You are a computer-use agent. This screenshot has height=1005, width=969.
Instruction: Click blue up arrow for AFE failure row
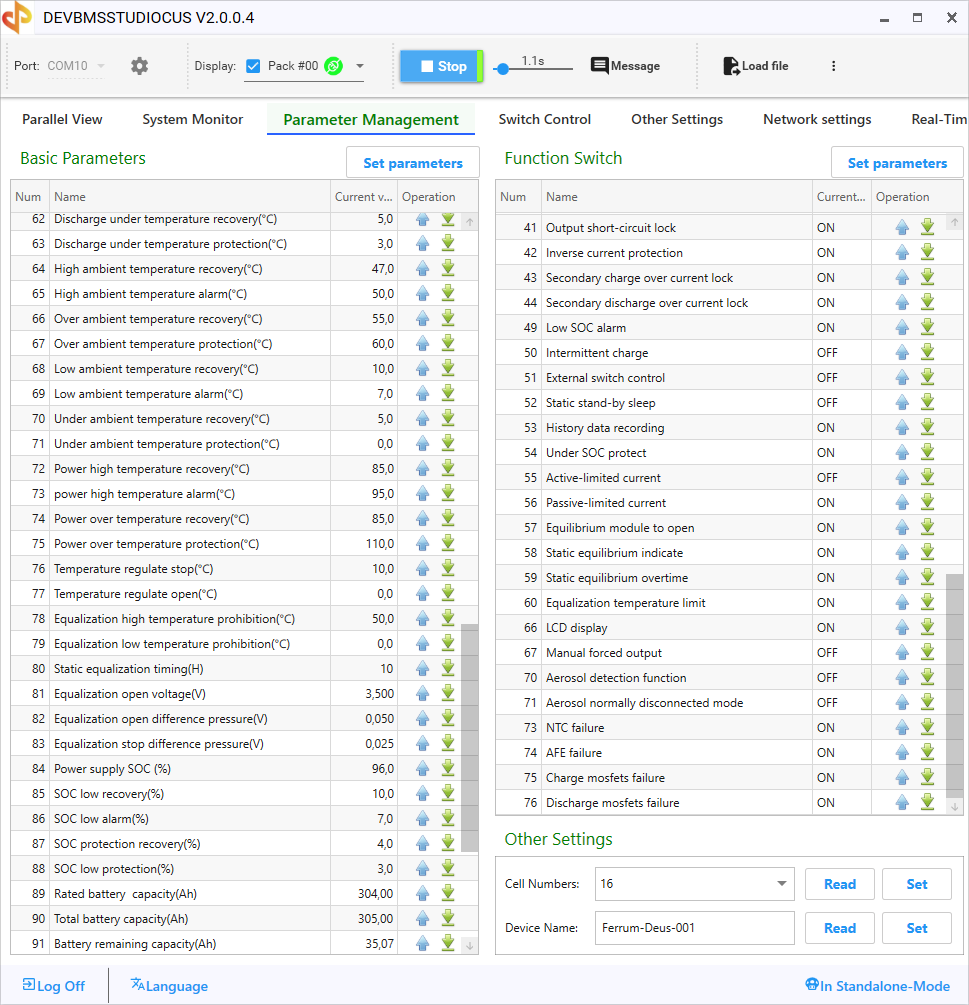pyautogui.click(x=902, y=752)
